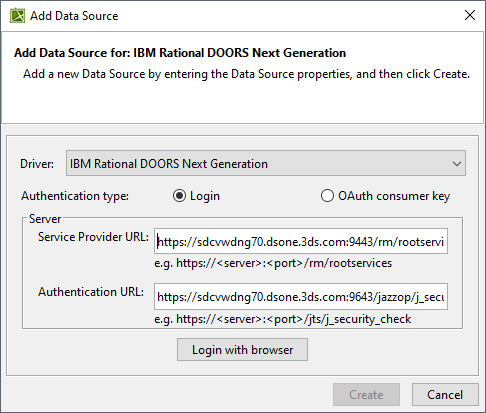Viewport: 486px width, 413px height.
Task: Click the Authentication URL: label
Action: (91, 292)
